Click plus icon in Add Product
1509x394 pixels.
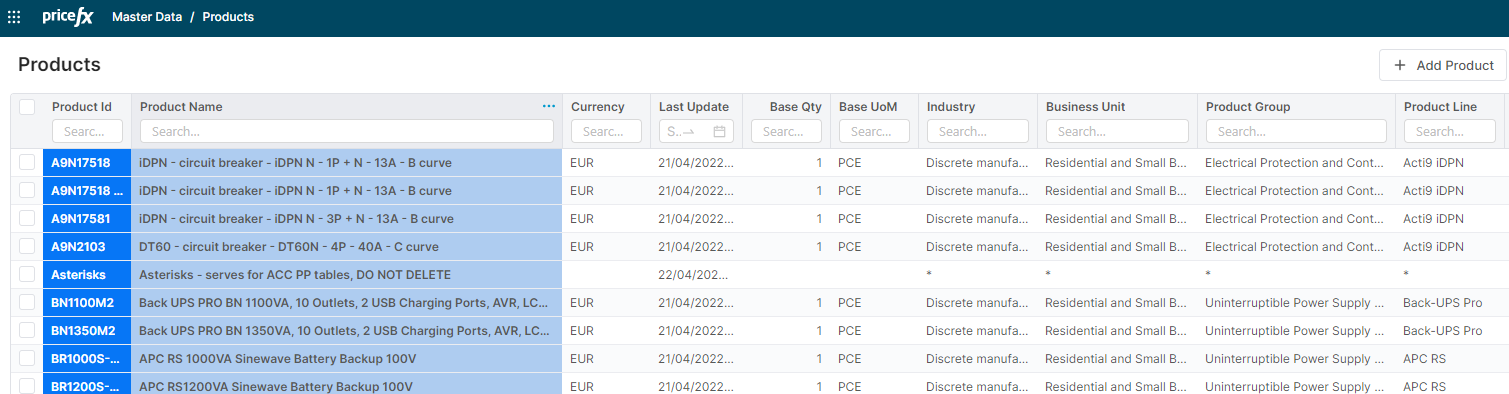click(x=1400, y=65)
